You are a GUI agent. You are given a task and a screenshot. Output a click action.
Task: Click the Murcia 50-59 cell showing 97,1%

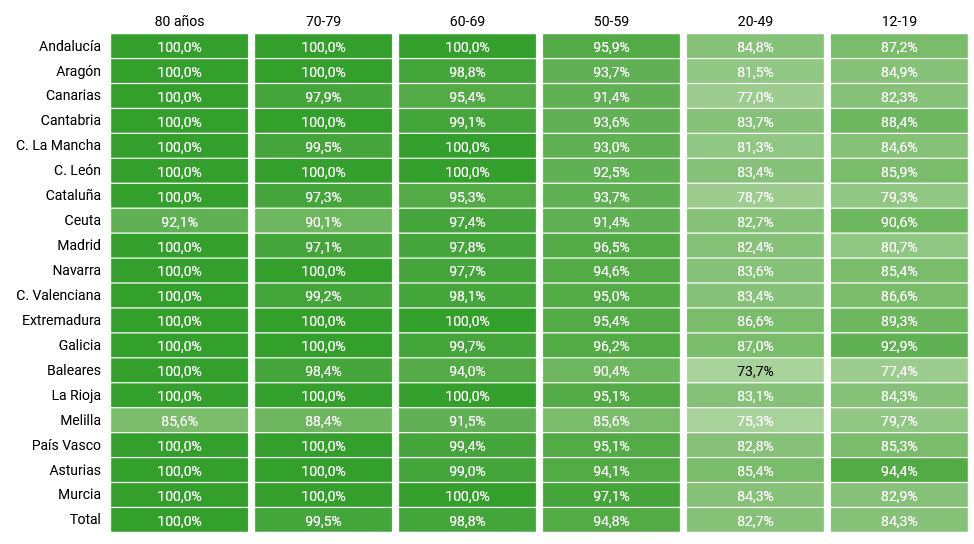point(611,496)
